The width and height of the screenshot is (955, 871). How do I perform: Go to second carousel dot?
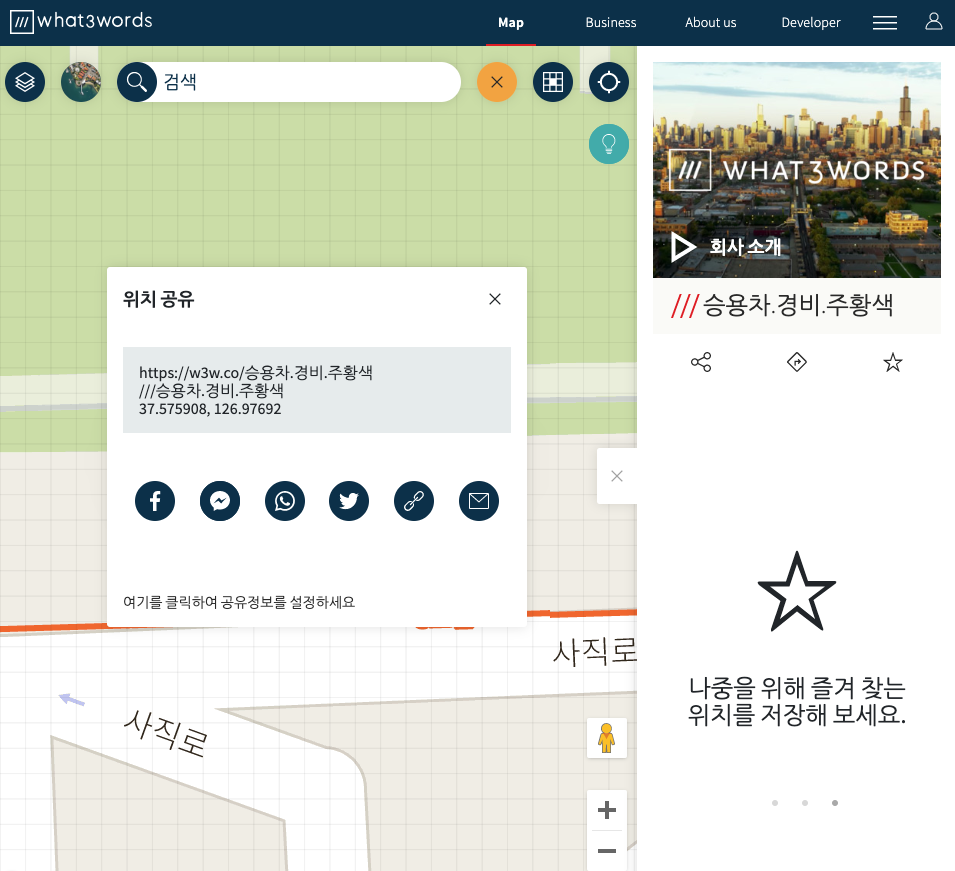click(x=805, y=803)
